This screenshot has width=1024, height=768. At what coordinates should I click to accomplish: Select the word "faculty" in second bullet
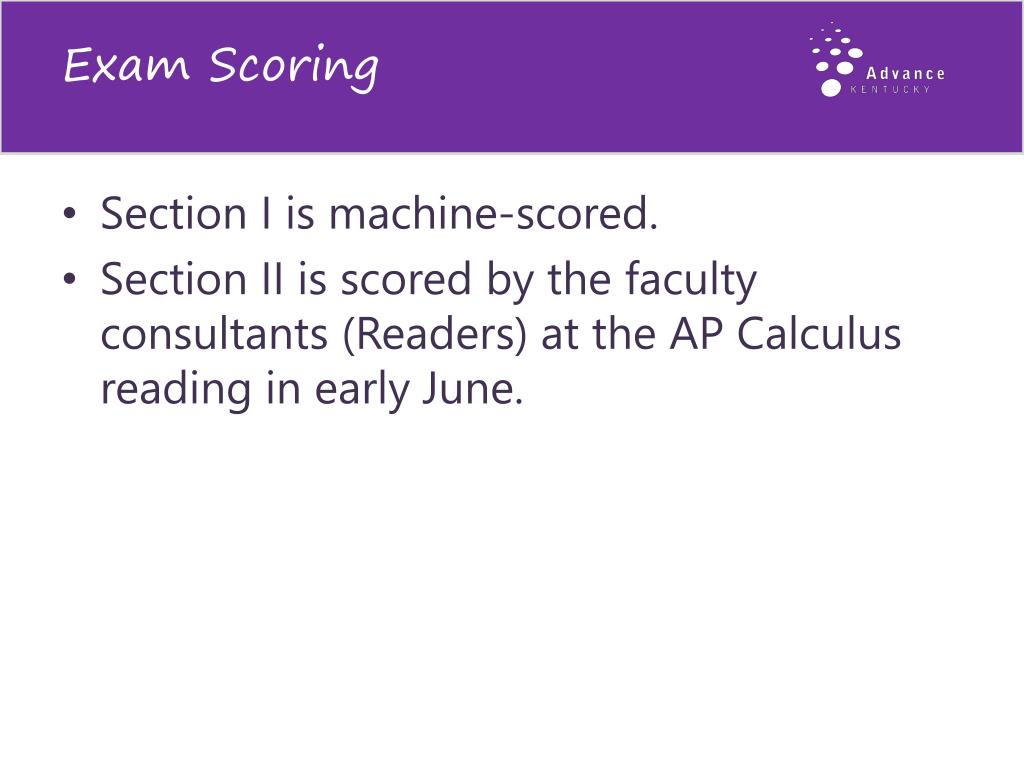[690, 281]
